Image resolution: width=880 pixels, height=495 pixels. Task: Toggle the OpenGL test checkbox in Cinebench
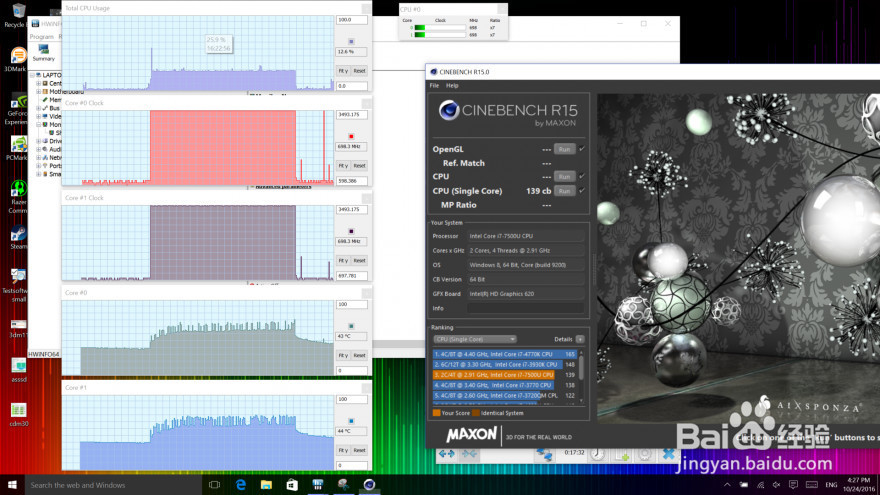click(581, 149)
